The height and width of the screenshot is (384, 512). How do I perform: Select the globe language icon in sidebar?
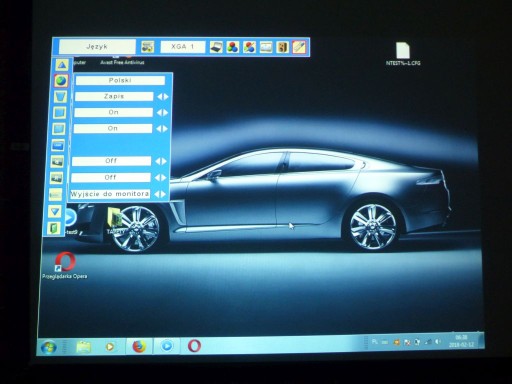click(61, 81)
